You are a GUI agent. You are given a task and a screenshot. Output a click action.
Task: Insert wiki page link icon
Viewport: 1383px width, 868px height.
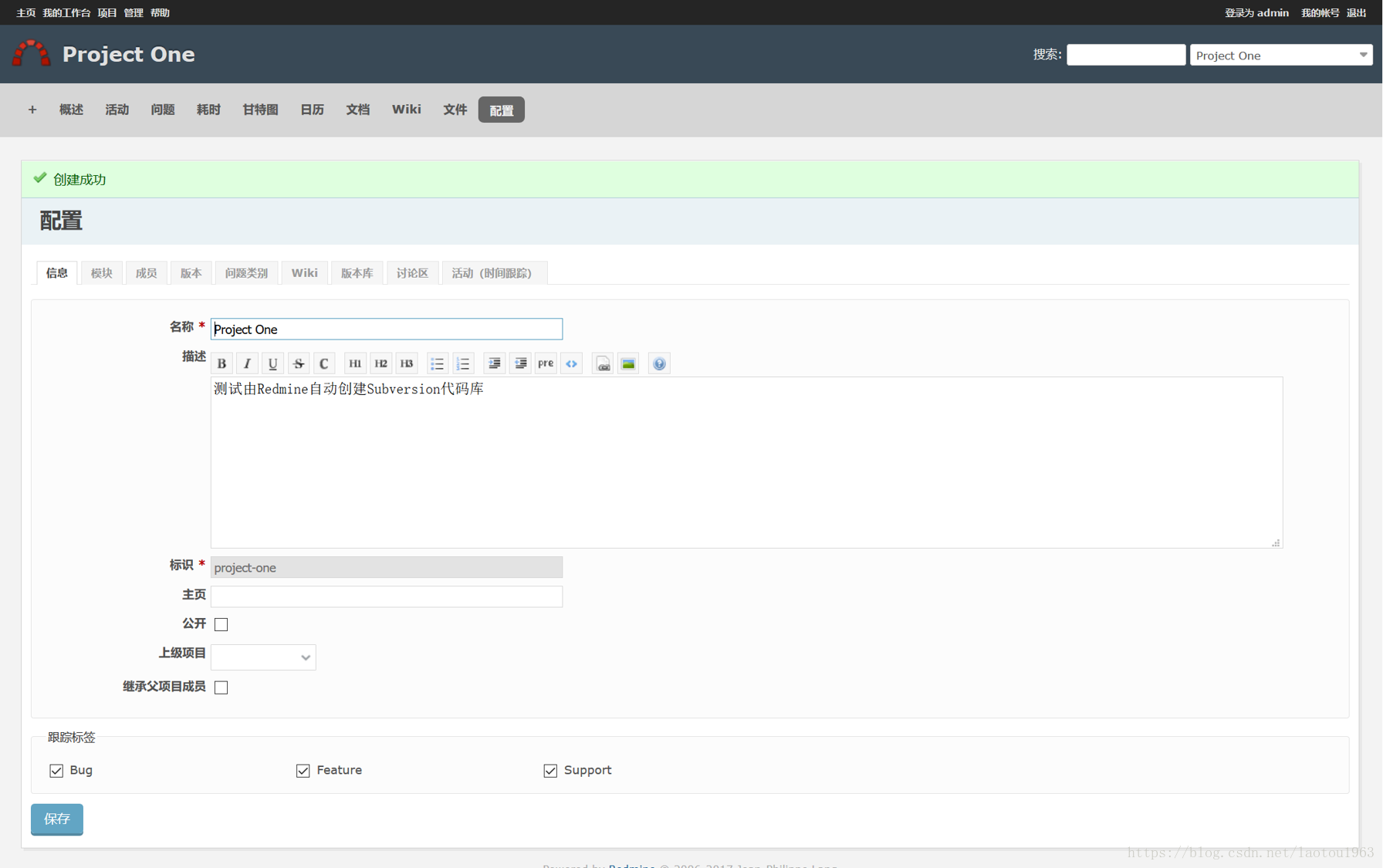[x=603, y=363]
